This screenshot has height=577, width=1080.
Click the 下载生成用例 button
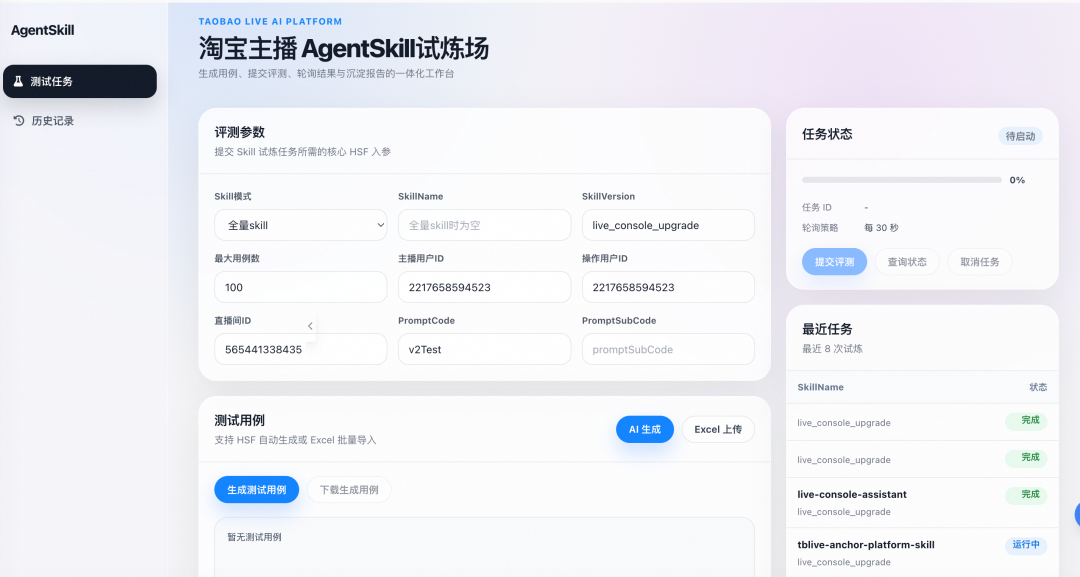pos(349,490)
